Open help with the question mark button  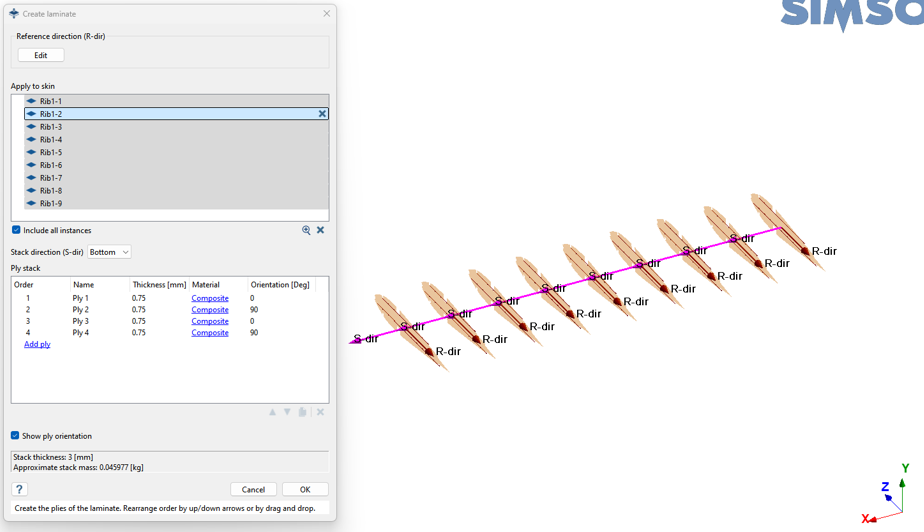pos(19,489)
